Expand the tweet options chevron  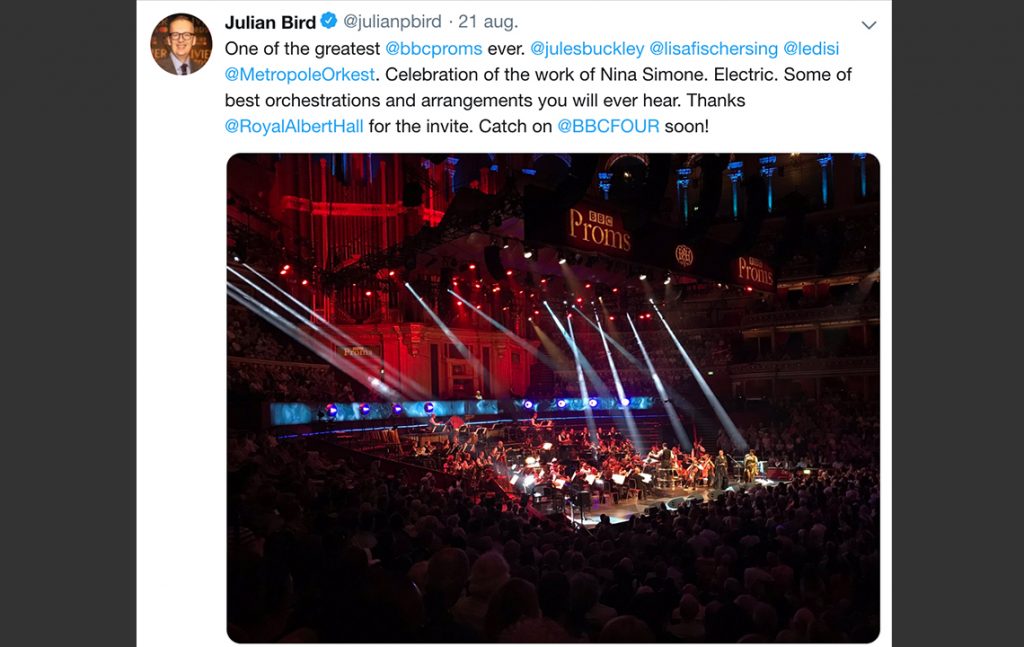pos(869,25)
